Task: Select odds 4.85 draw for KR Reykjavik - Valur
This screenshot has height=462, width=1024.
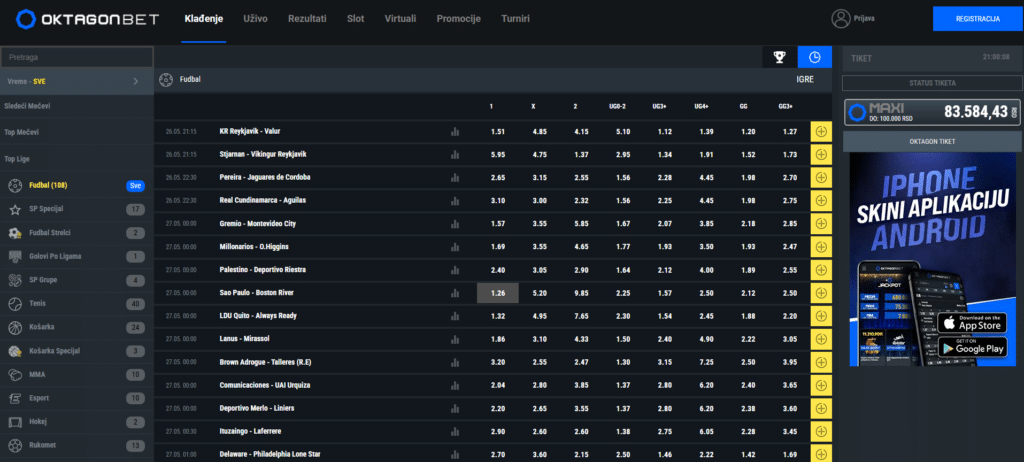Action: 539,131
